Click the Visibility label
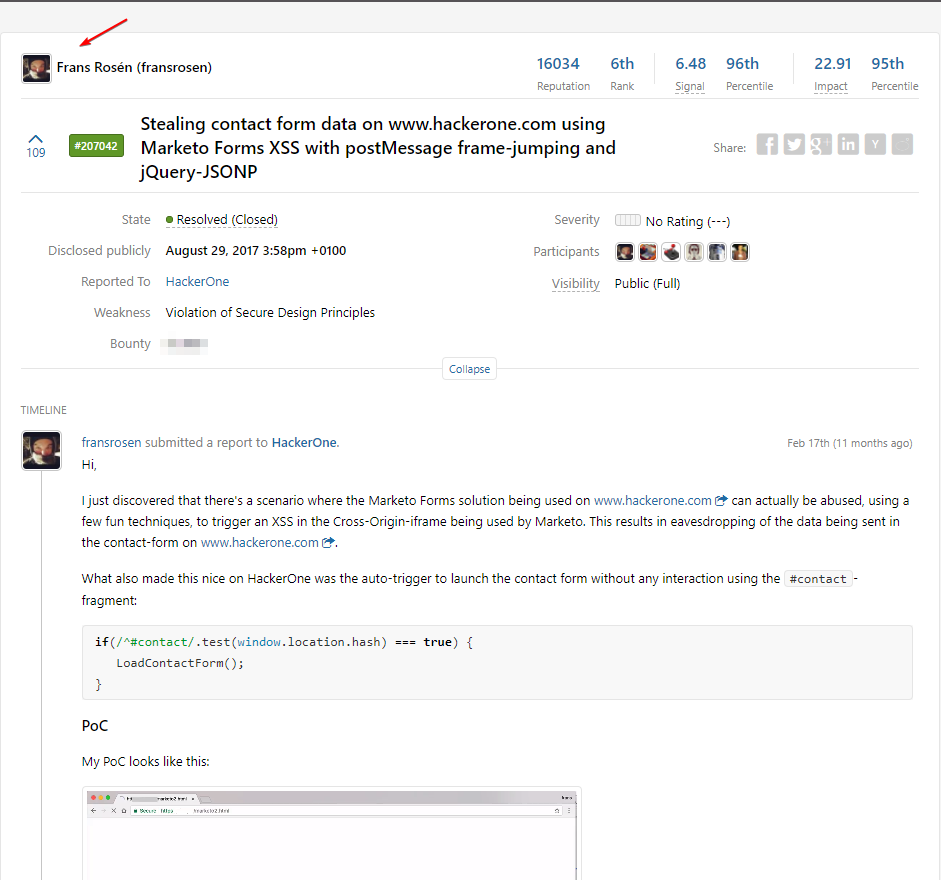The image size is (941, 880). [576, 283]
